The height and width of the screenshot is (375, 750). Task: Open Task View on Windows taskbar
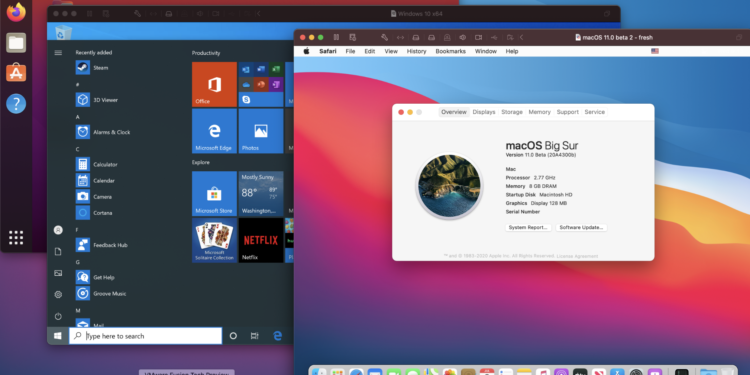(254, 336)
